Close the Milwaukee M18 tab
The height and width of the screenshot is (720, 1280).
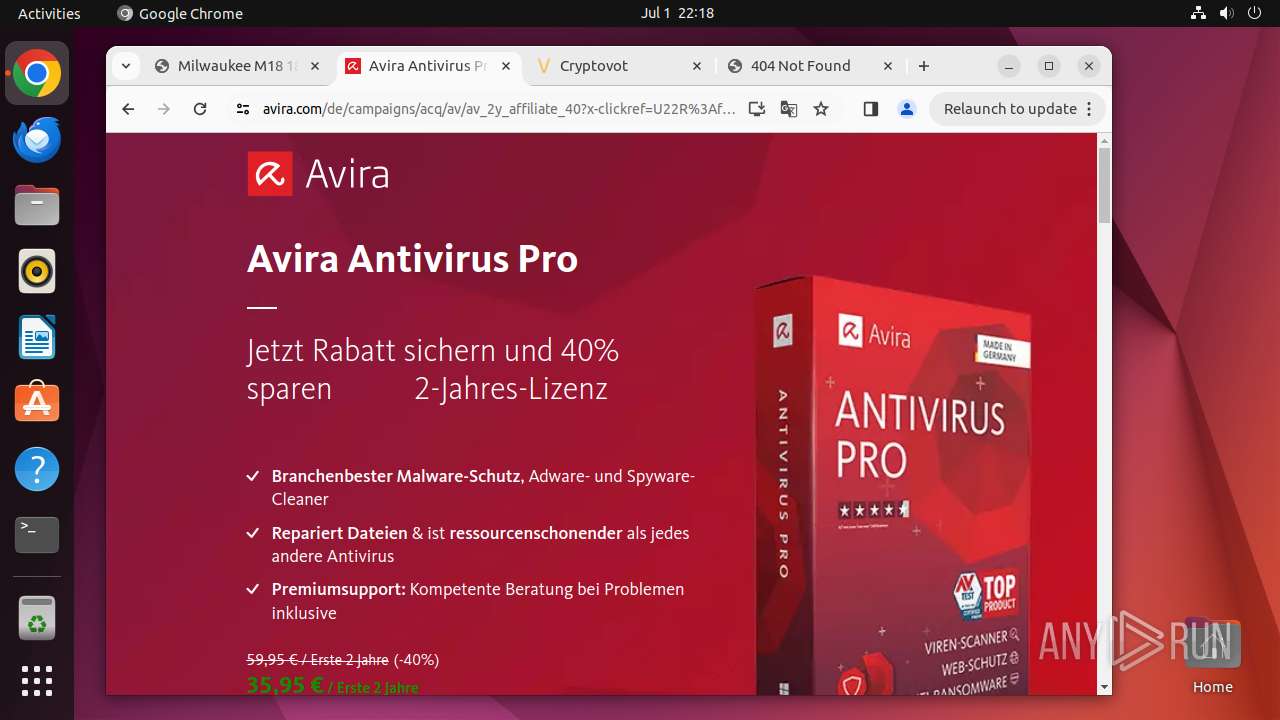[x=315, y=66]
